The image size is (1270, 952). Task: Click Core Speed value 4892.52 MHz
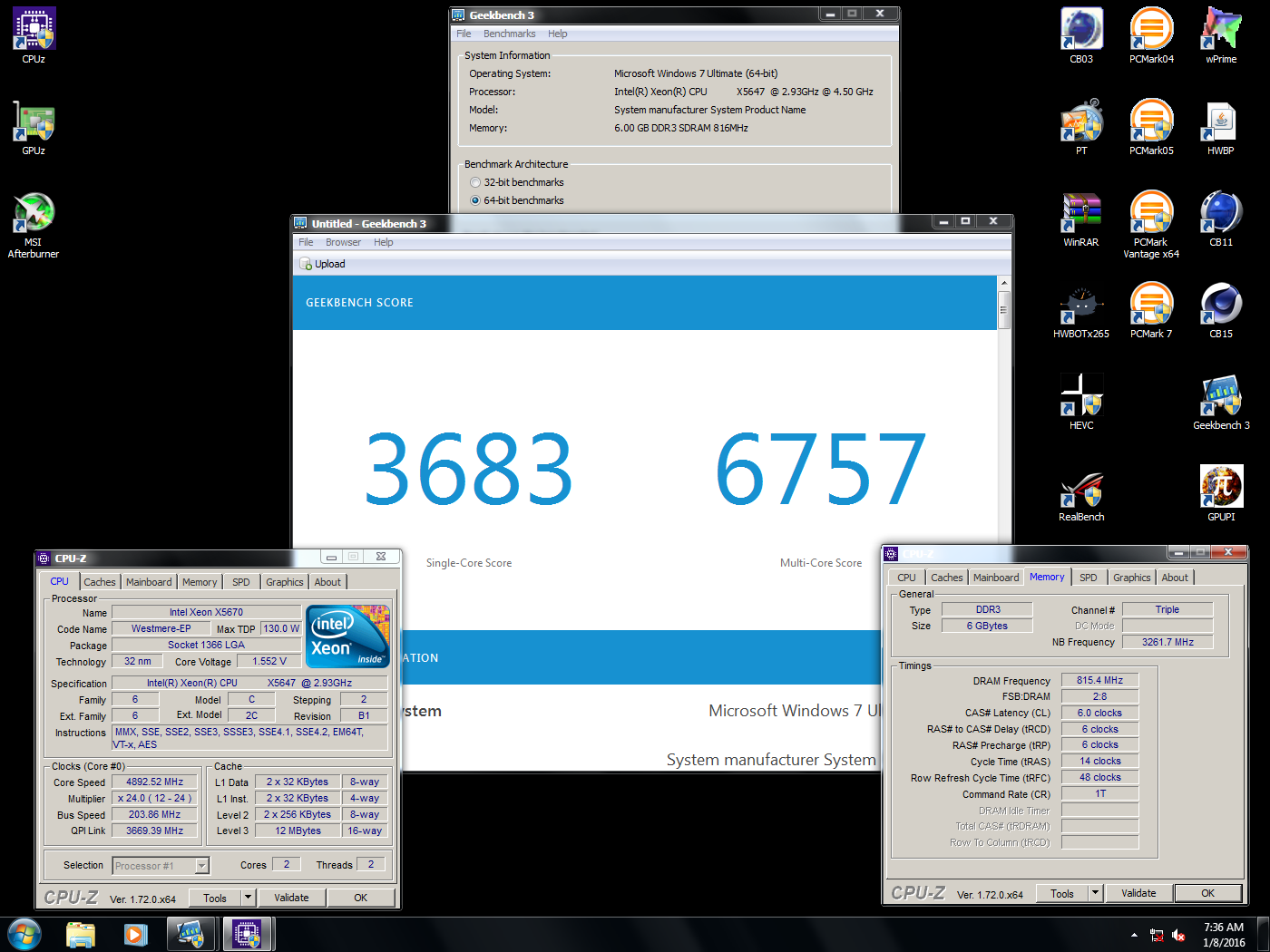[x=154, y=782]
